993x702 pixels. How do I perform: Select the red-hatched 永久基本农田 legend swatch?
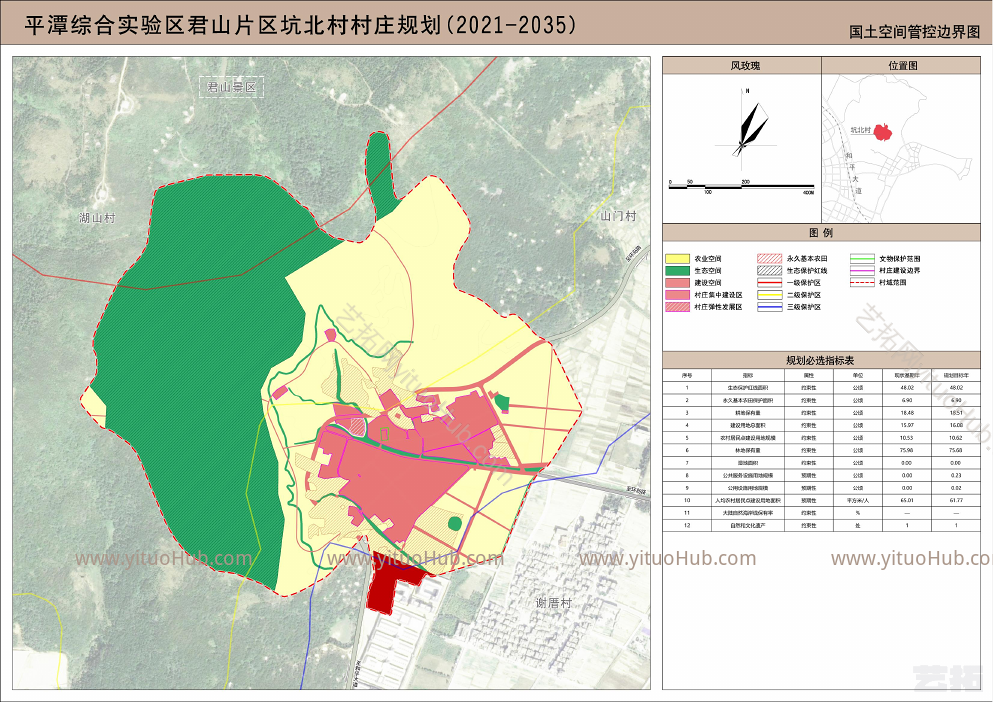[x=769, y=259]
